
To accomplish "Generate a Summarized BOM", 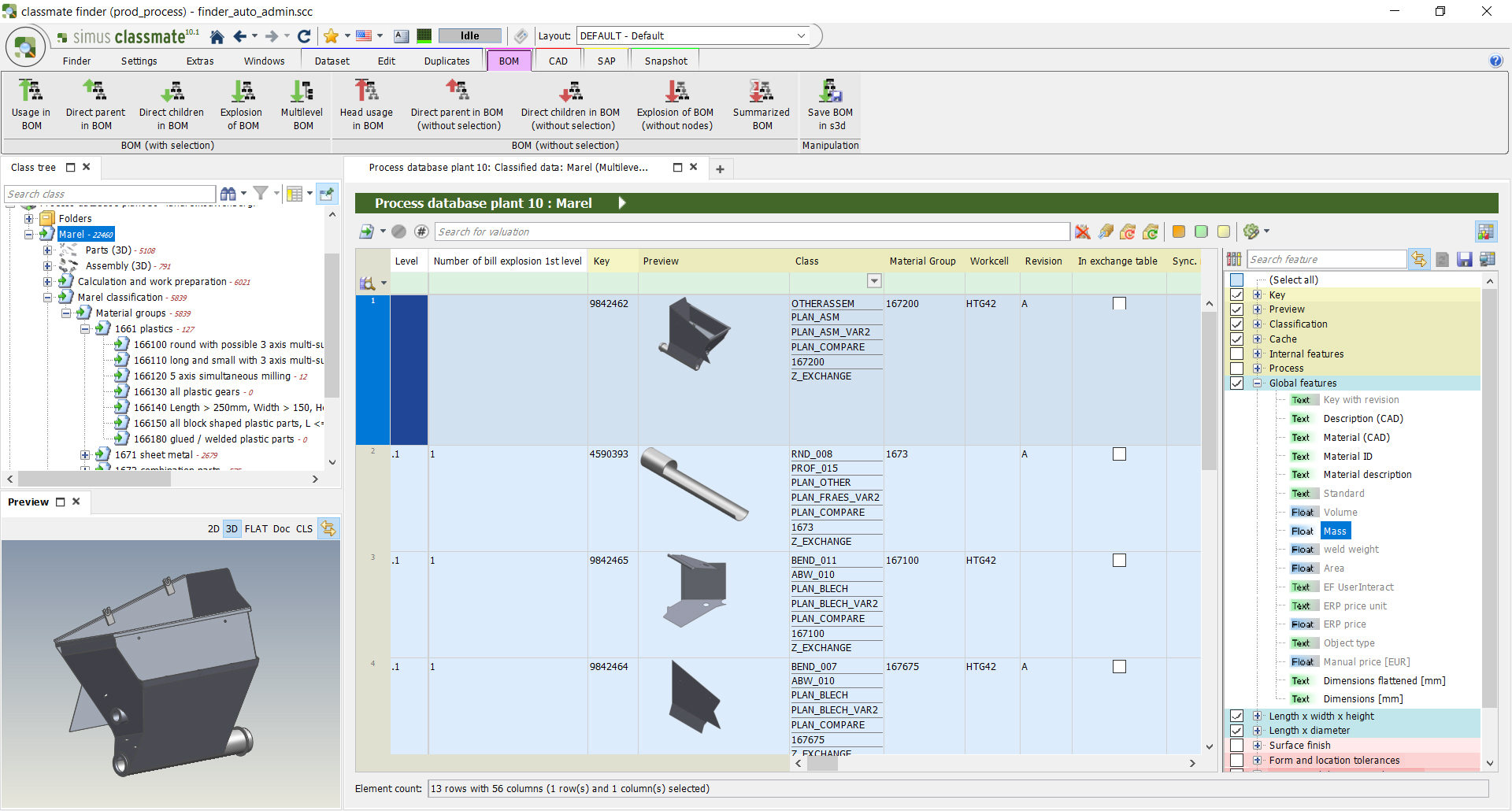I will pos(762,105).
